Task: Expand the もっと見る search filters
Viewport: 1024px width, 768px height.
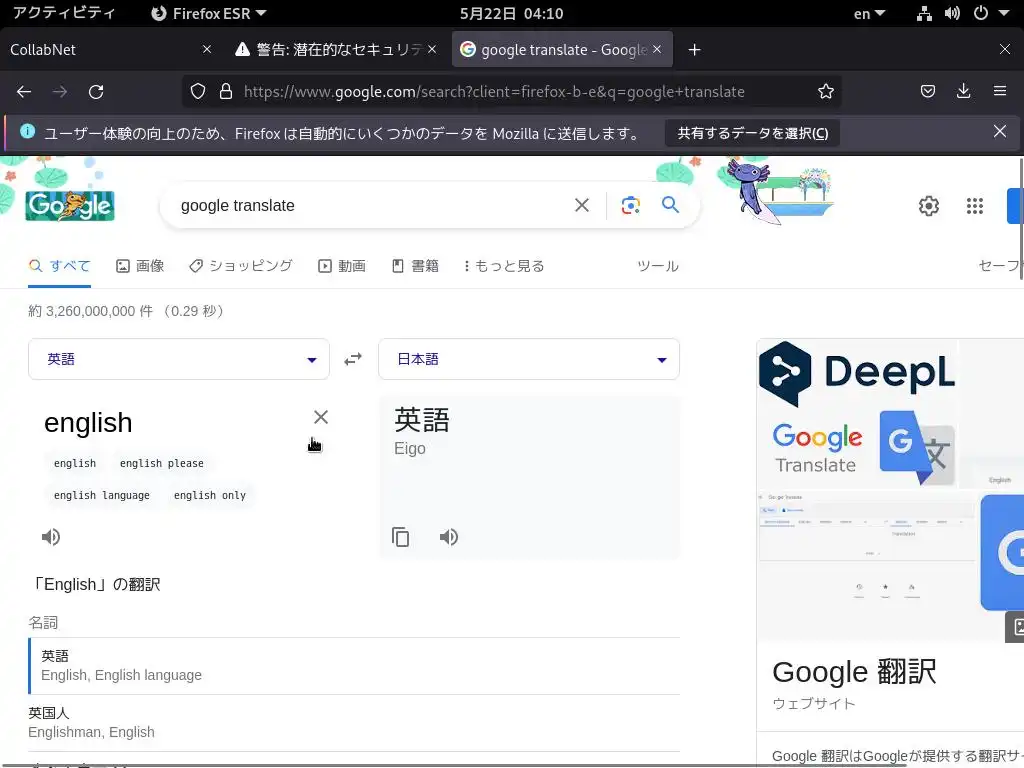Action: 504,266
